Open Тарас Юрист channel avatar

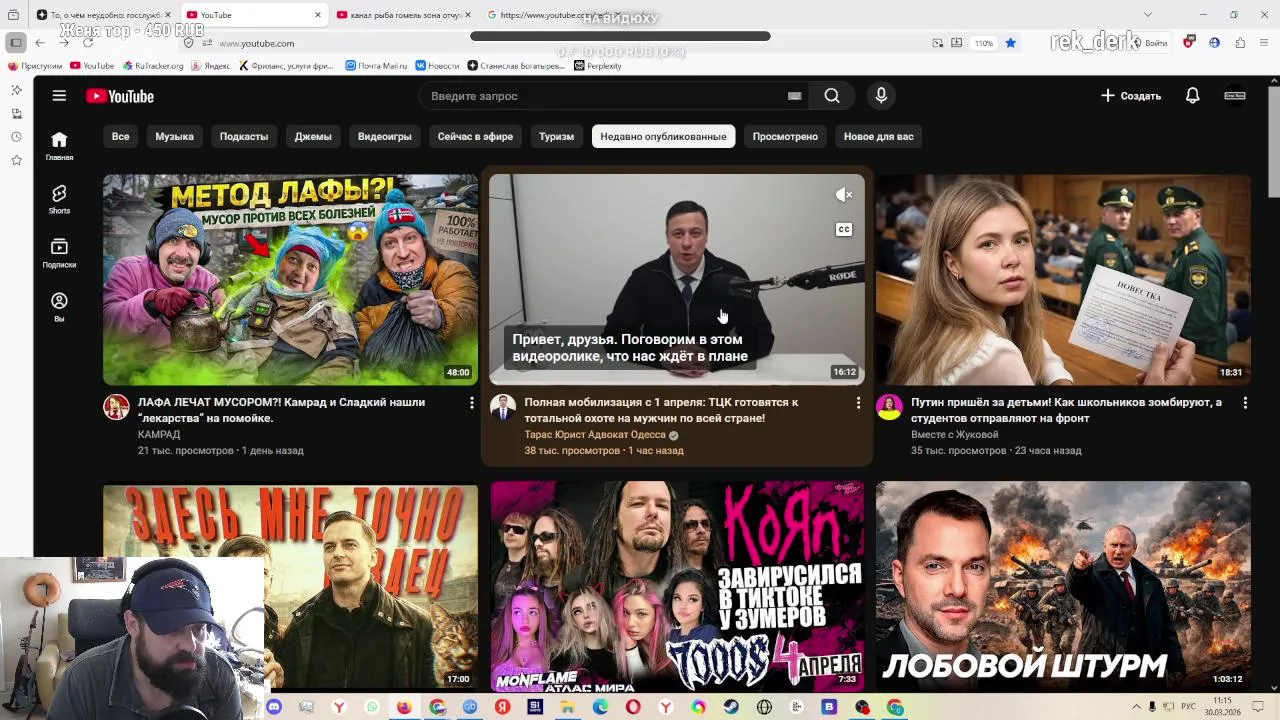tap(503, 407)
